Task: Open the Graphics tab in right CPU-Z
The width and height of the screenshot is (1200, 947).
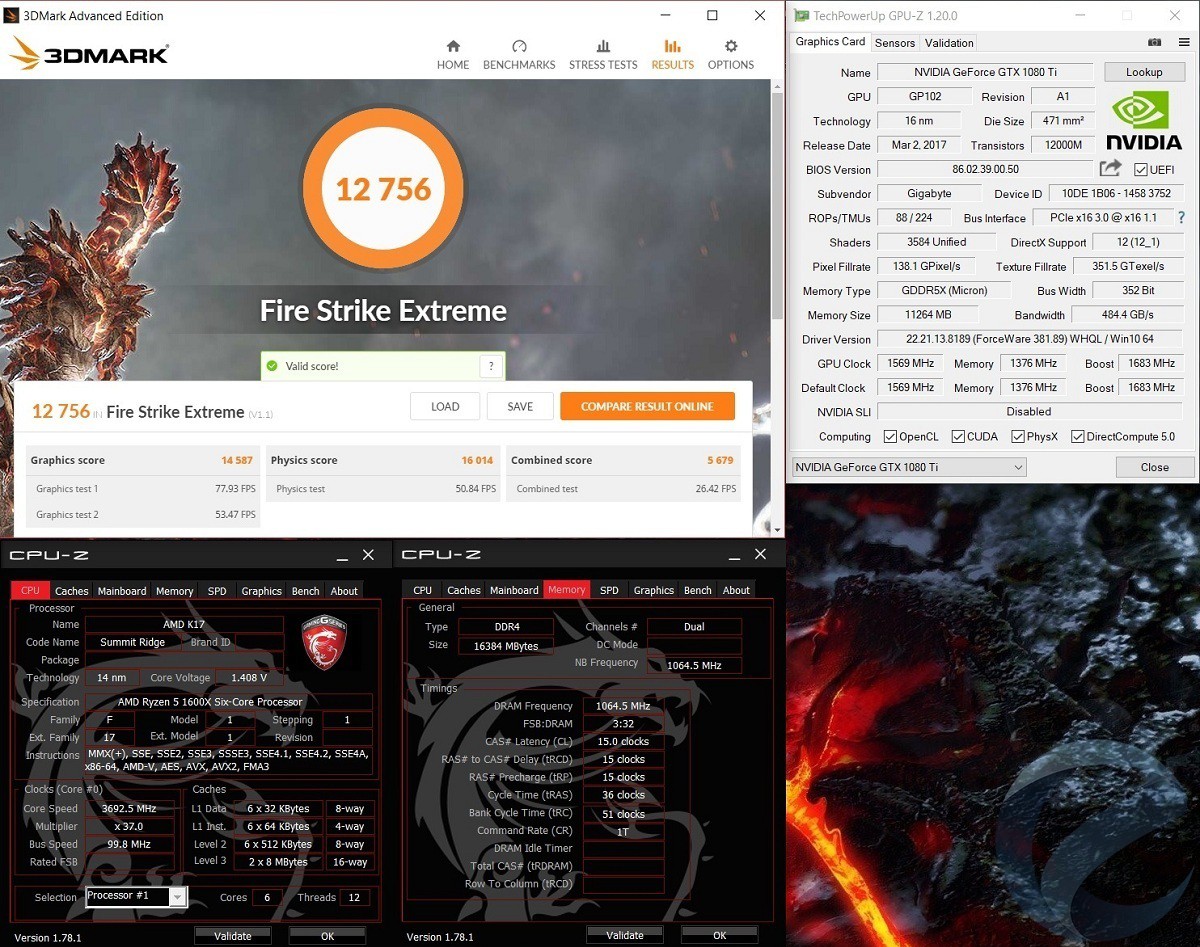Action: tap(653, 590)
